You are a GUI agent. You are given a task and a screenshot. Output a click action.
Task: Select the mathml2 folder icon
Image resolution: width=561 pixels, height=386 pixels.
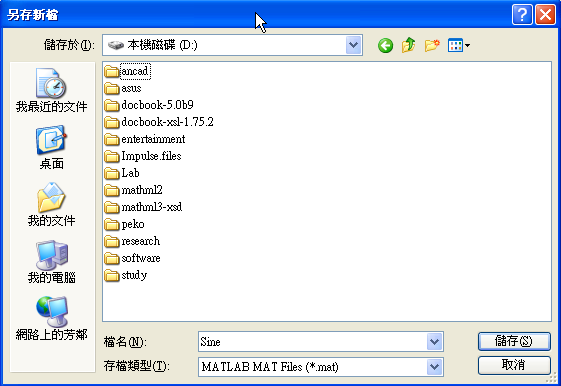112,190
